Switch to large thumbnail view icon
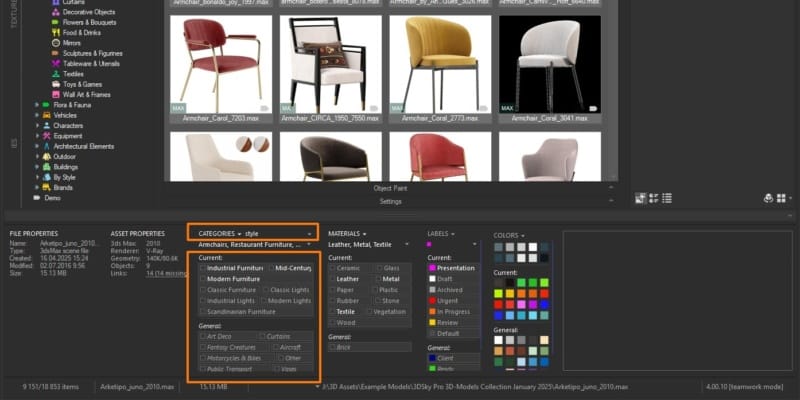800x400 pixels. tap(641, 198)
